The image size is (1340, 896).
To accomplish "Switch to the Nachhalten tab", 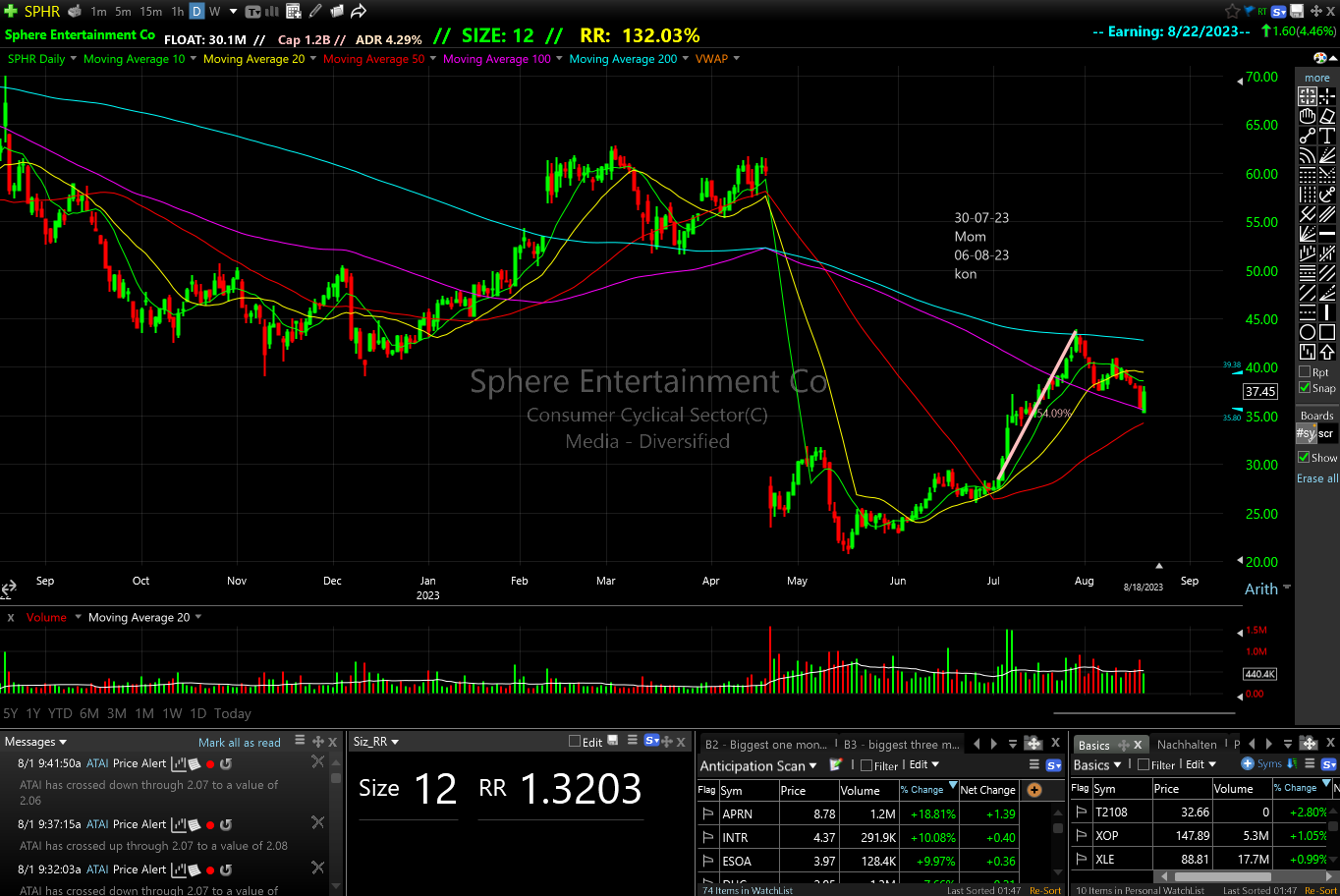I will click(x=1187, y=745).
